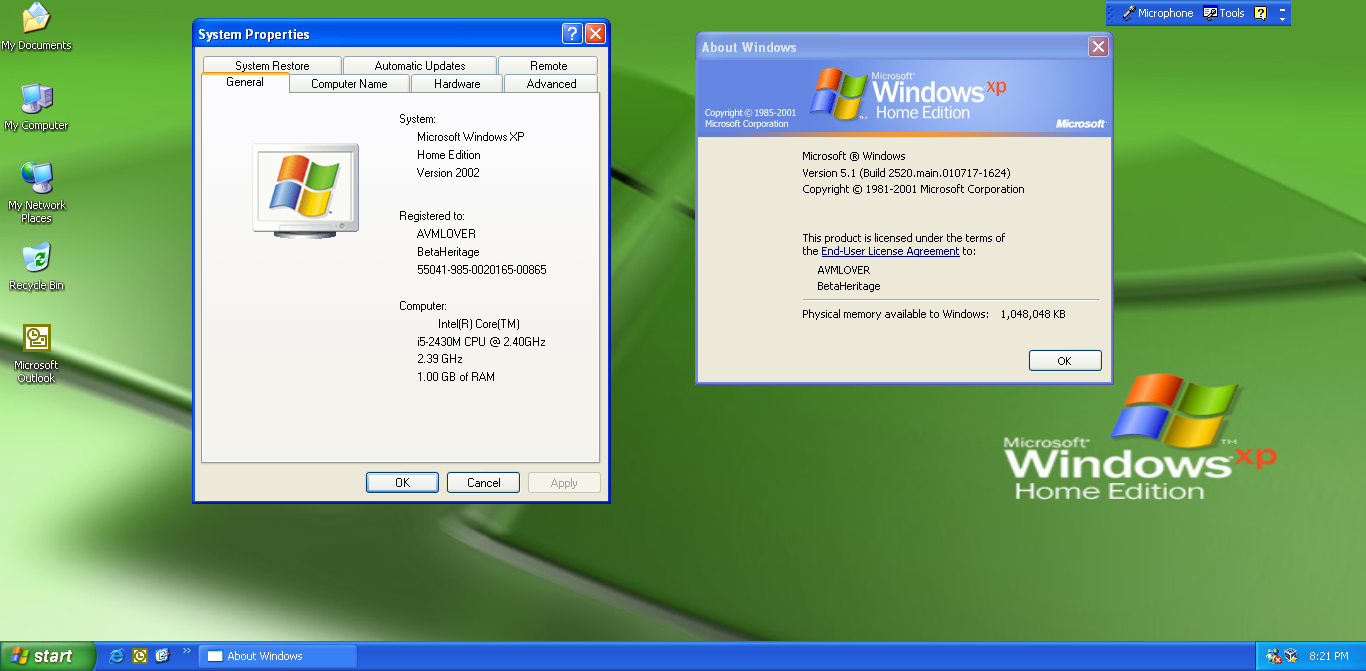The height and width of the screenshot is (671, 1366).
Task: Open the End-User License Agreement link
Action: (x=890, y=252)
